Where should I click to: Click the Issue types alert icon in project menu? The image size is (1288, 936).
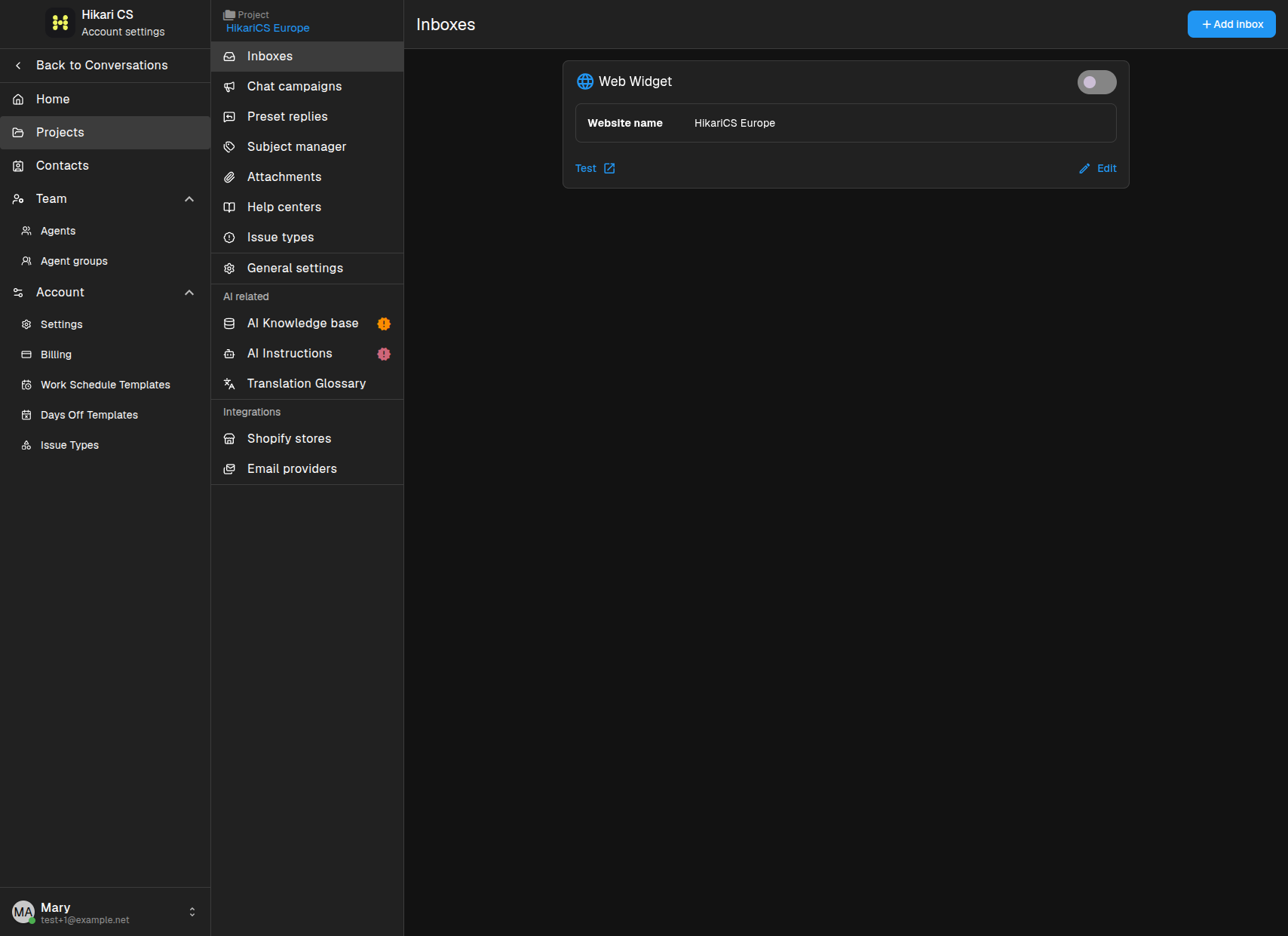[x=229, y=238]
